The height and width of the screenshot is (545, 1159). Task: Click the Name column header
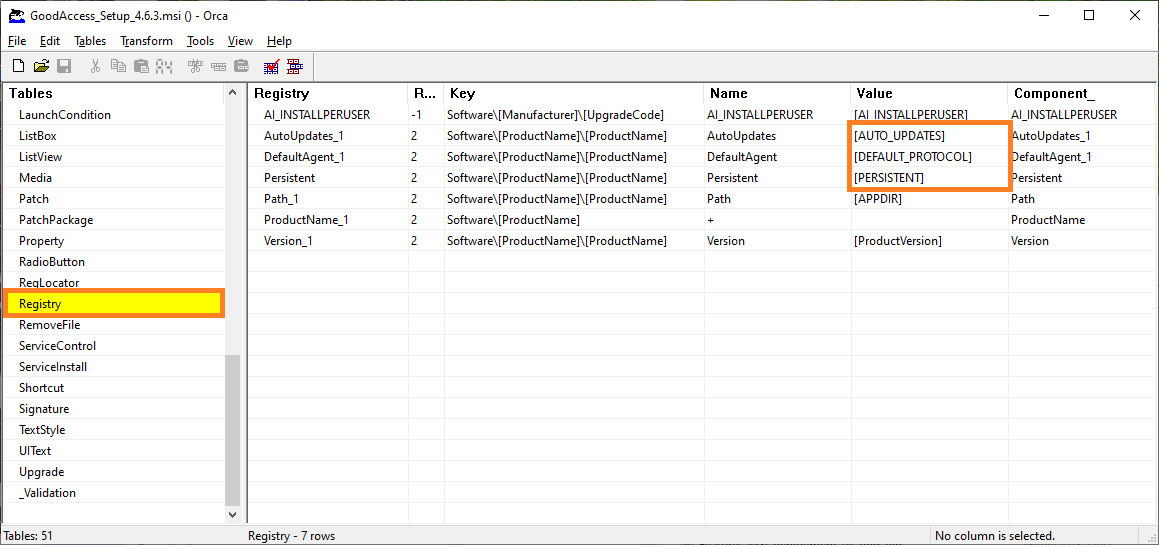777,93
